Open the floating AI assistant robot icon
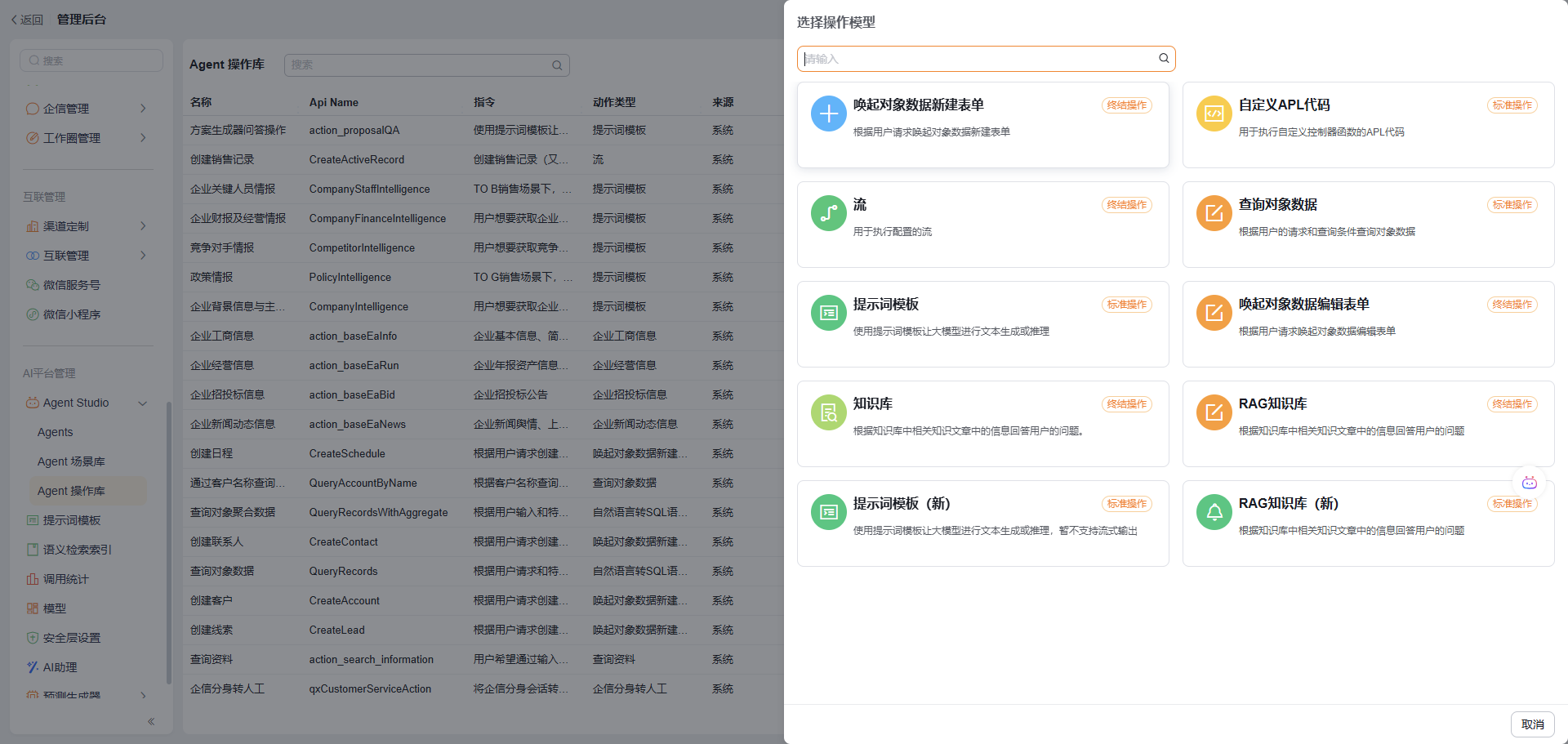 pyautogui.click(x=1530, y=483)
